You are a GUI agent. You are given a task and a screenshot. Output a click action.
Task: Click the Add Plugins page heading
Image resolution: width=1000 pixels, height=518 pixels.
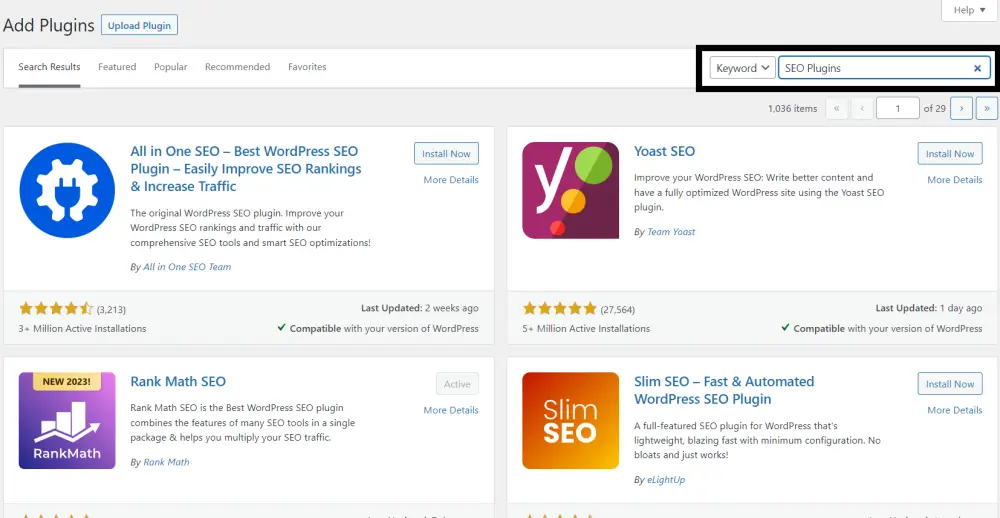click(49, 26)
